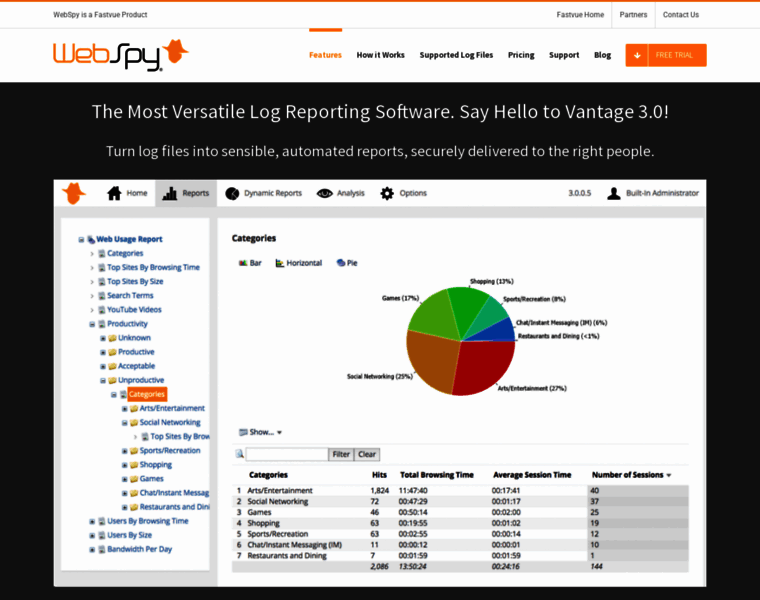Click the Acceptable folder icon

click(x=112, y=366)
